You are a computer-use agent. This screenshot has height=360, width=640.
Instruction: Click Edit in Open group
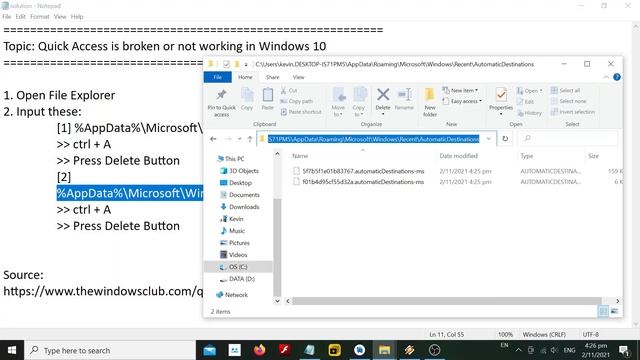pyautogui.click(x=525, y=102)
